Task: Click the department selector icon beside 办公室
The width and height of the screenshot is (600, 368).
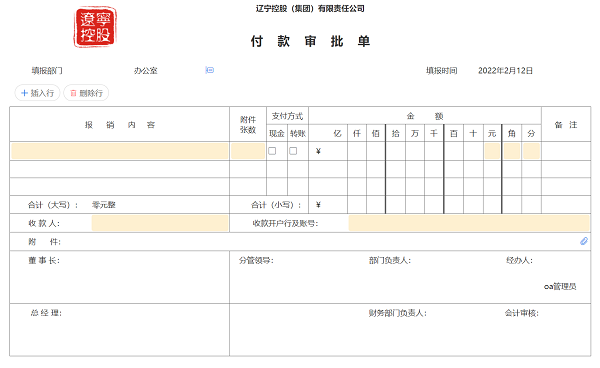Action: pyautogui.click(x=210, y=70)
